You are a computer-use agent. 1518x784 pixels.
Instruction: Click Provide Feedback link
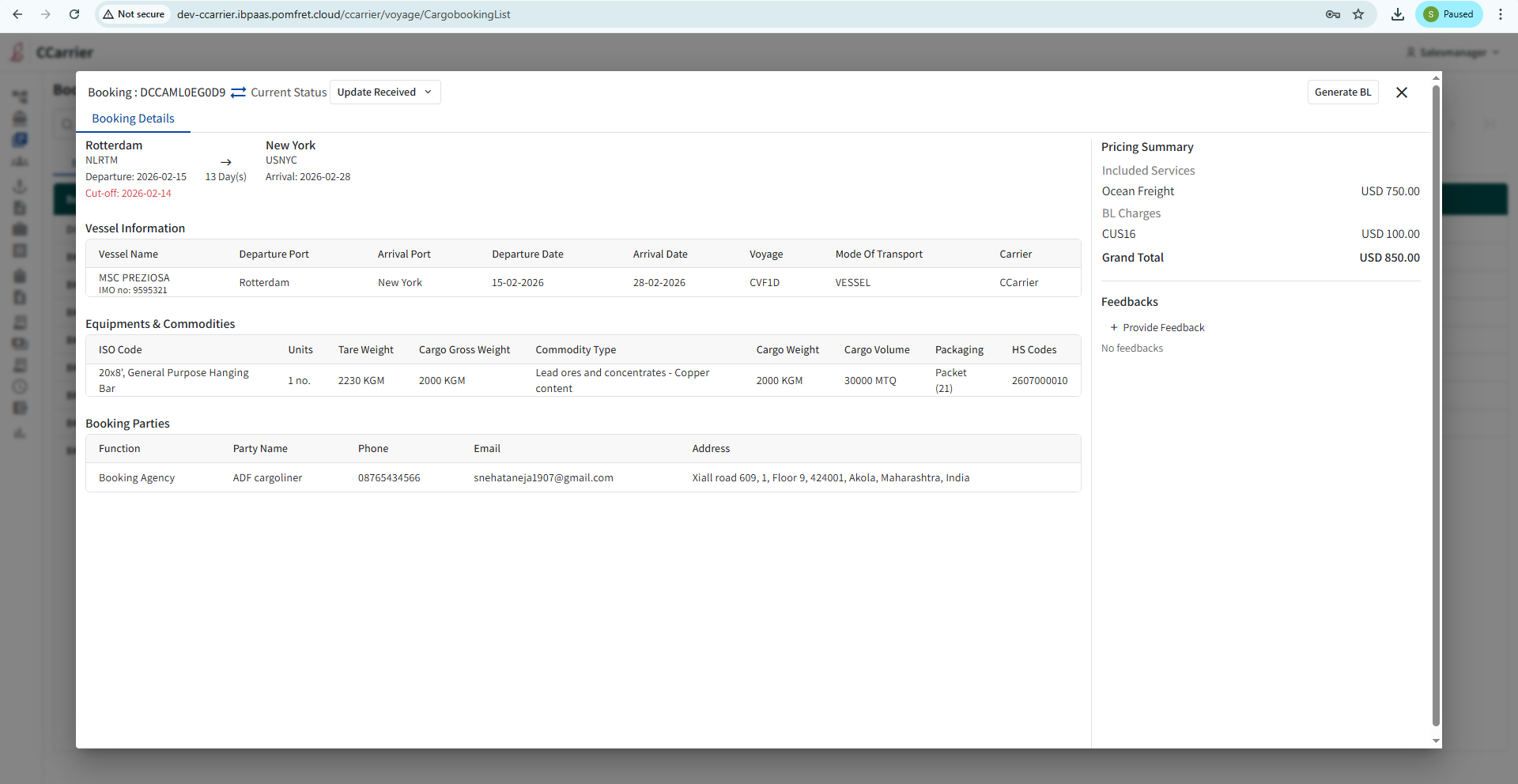(1157, 327)
